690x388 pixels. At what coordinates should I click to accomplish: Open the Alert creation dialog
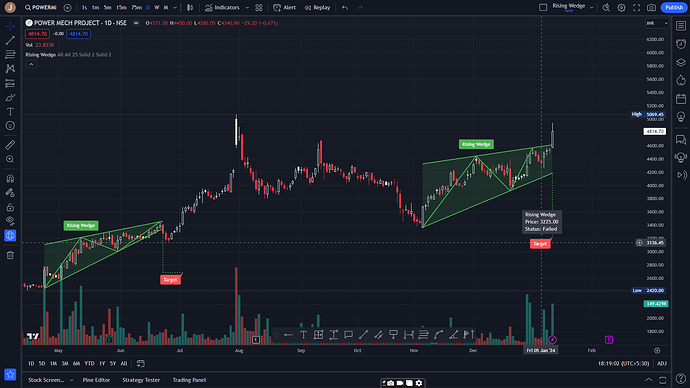[x=284, y=7]
